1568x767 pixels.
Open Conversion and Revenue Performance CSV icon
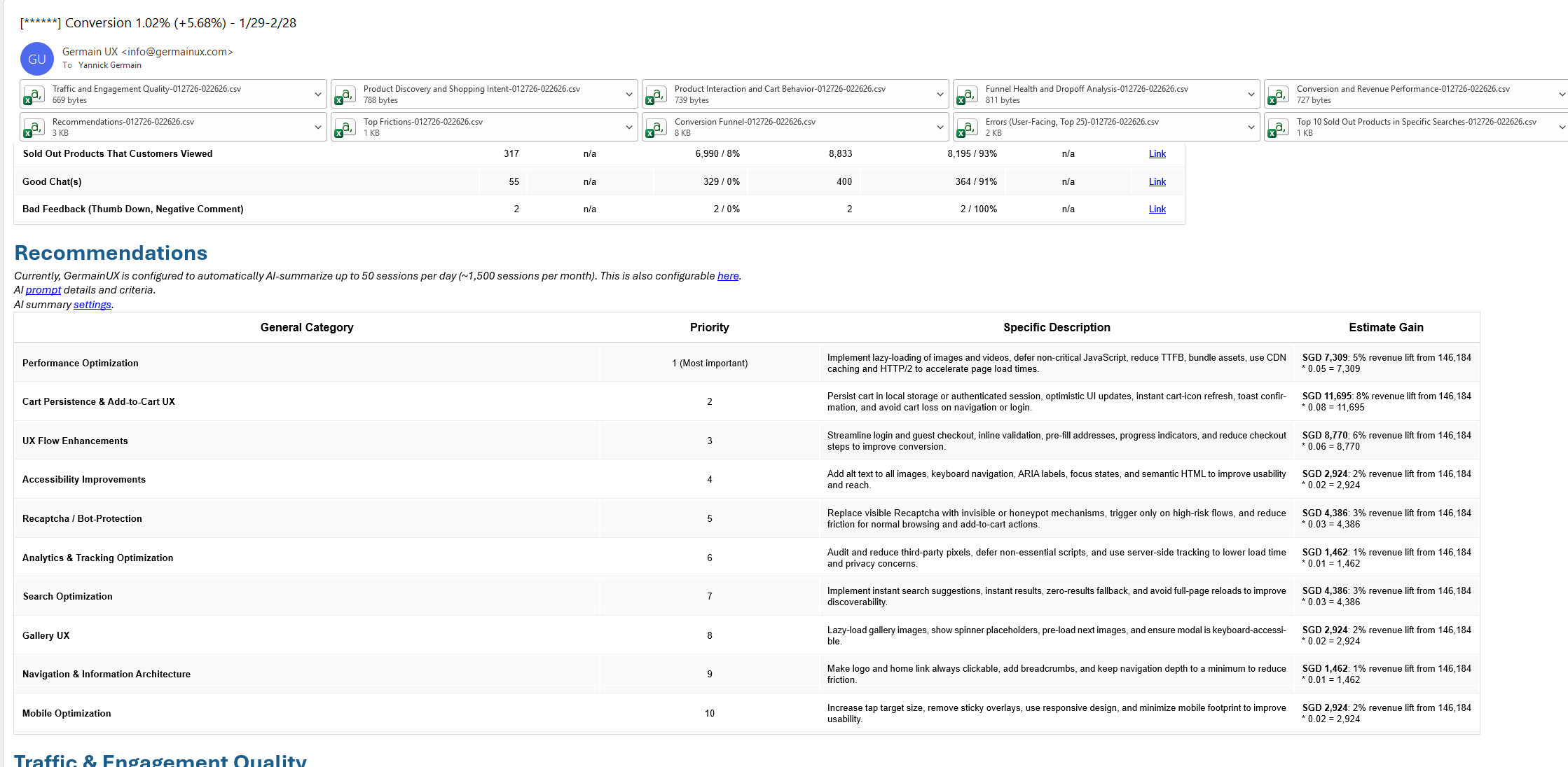pos(1278,95)
